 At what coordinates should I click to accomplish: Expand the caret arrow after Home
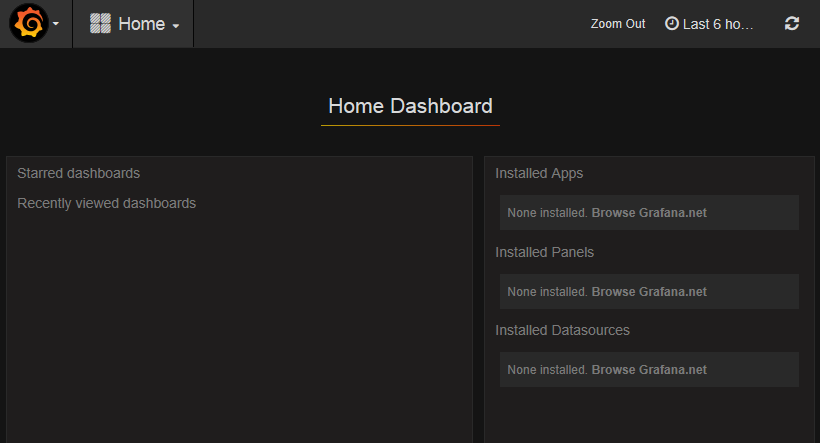click(176, 25)
